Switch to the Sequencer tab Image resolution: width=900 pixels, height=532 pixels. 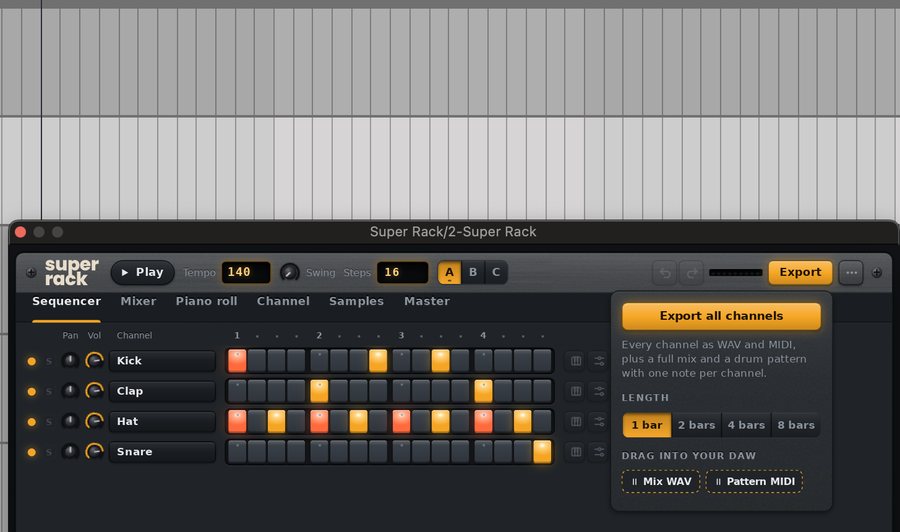(x=67, y=301)
